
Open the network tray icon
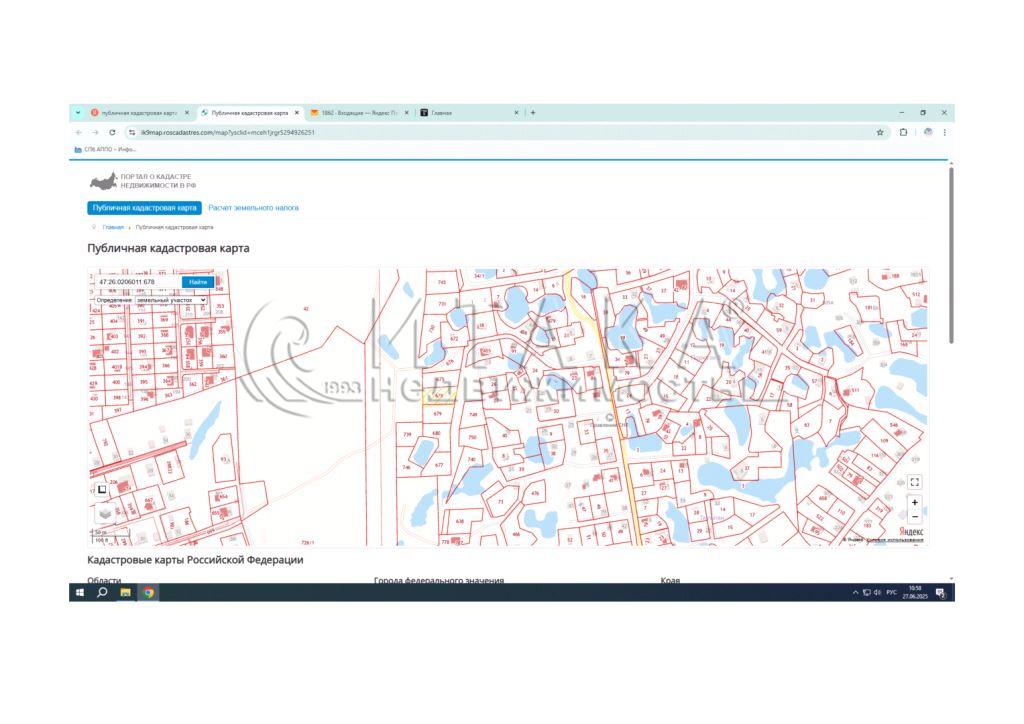tap(867, 593)
